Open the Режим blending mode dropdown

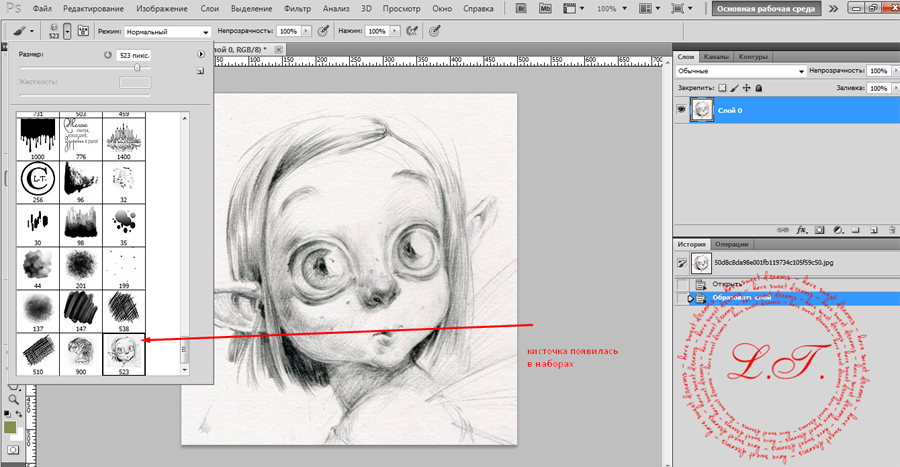[167, 32]
